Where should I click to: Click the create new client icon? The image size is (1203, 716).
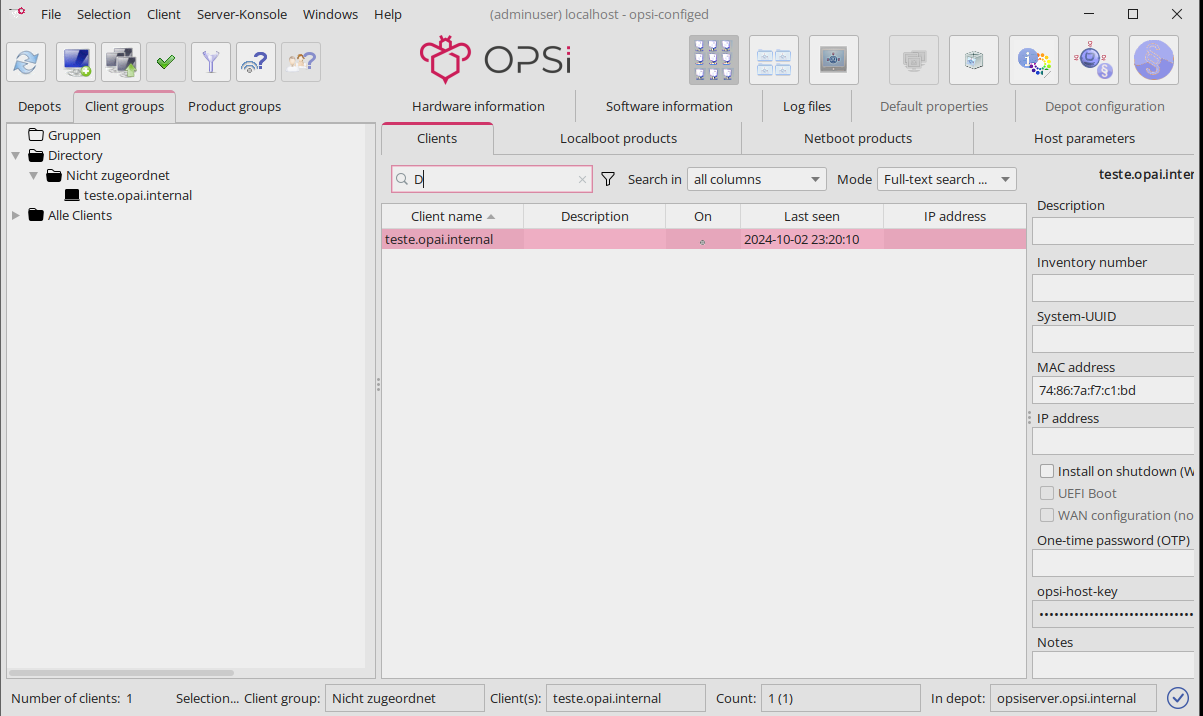[x=76, y=62]
